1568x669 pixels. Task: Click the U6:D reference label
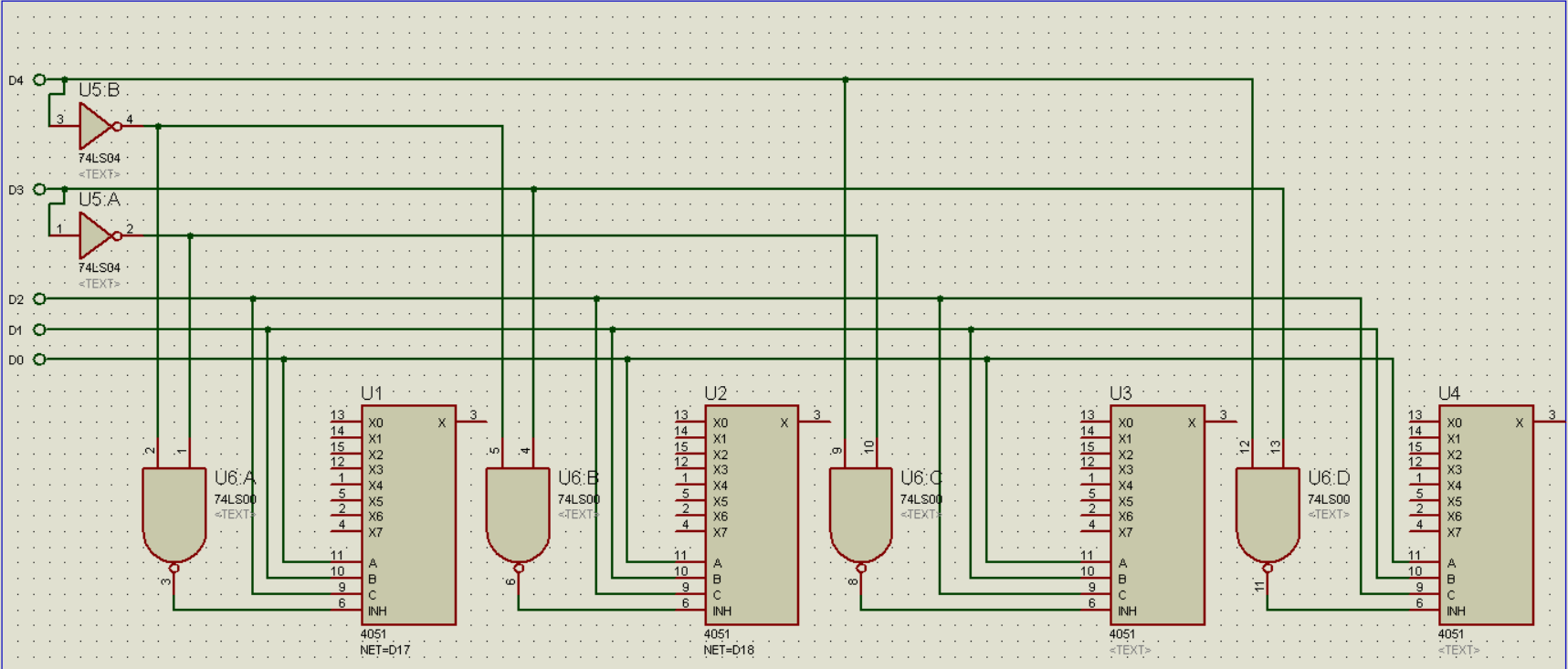coord(1329,478)
